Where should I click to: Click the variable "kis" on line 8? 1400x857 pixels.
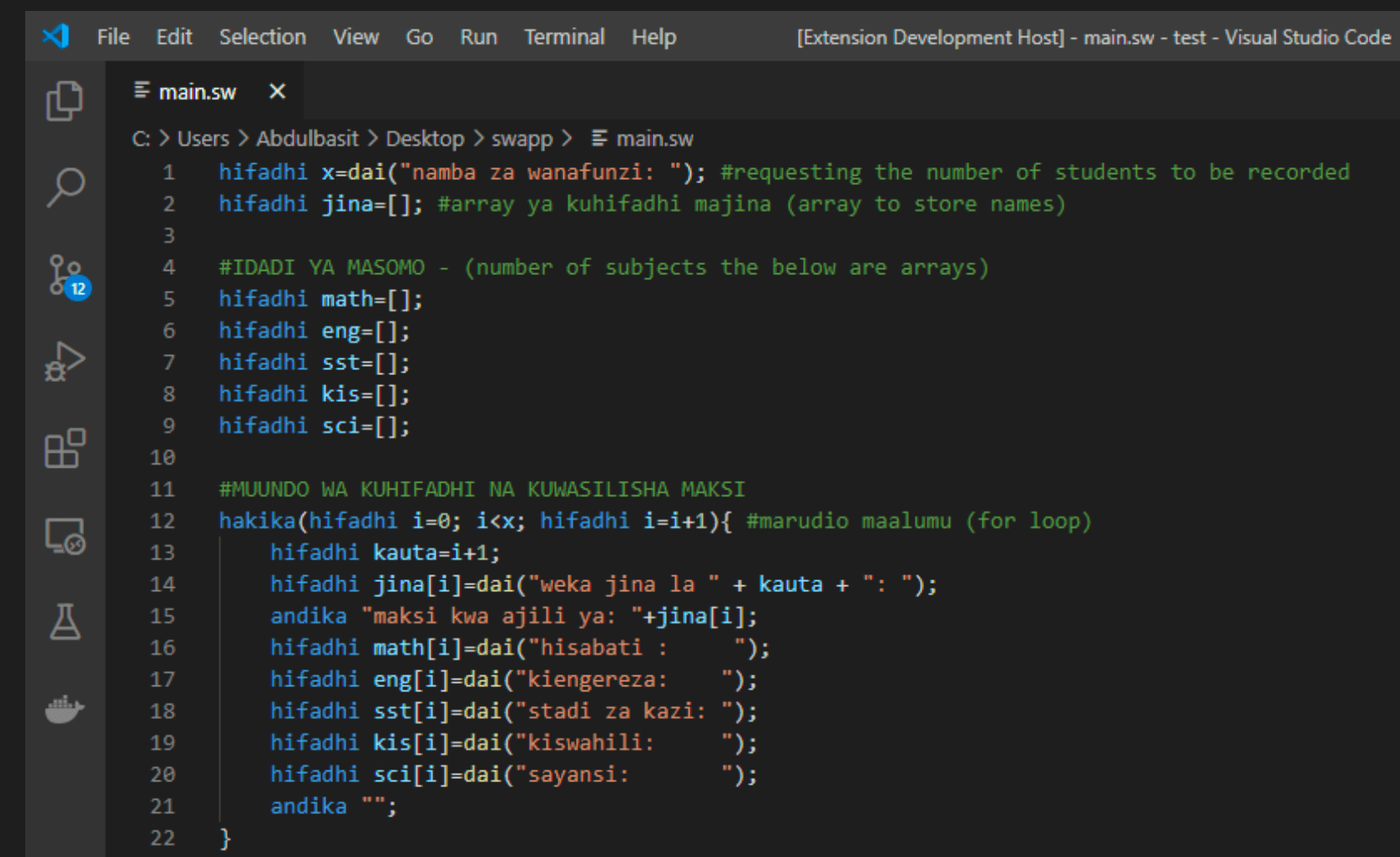(341, 394)
